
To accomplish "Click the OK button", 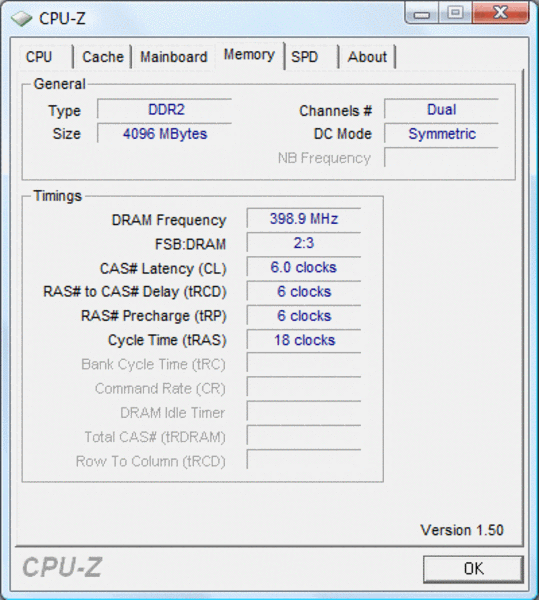I will [x=473, y=569].
